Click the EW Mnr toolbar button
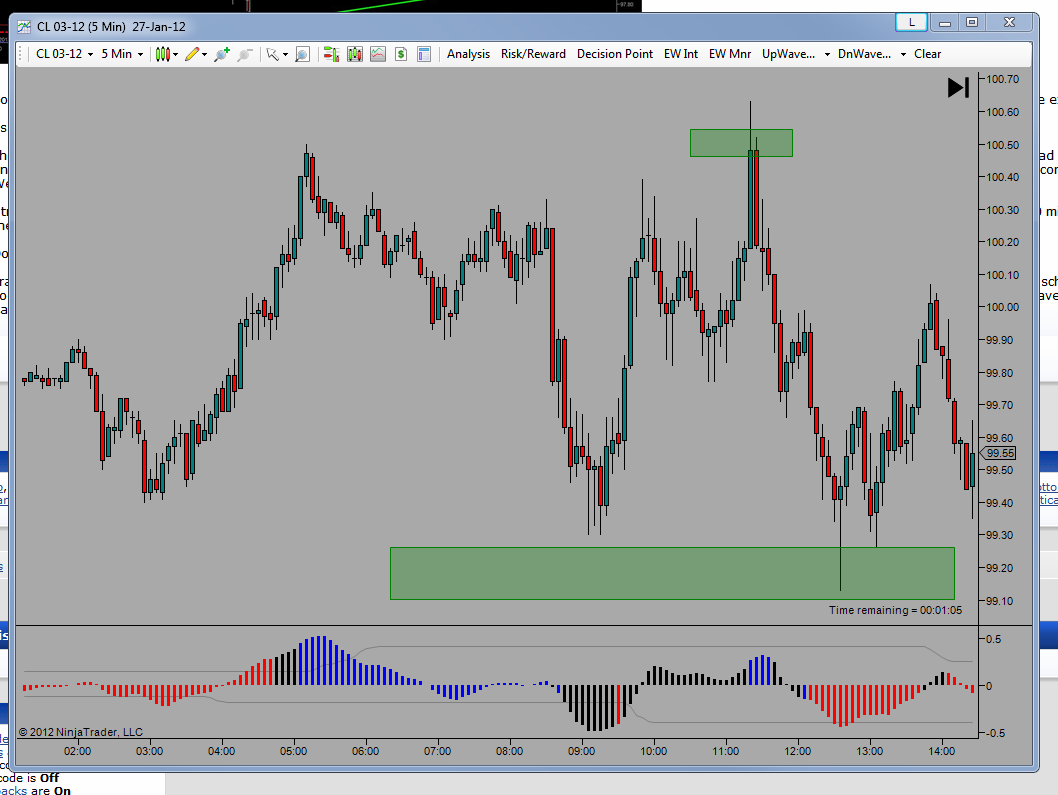Image resolution: width=1058 pixels, height=795 pixels. [x=729, y=54]
